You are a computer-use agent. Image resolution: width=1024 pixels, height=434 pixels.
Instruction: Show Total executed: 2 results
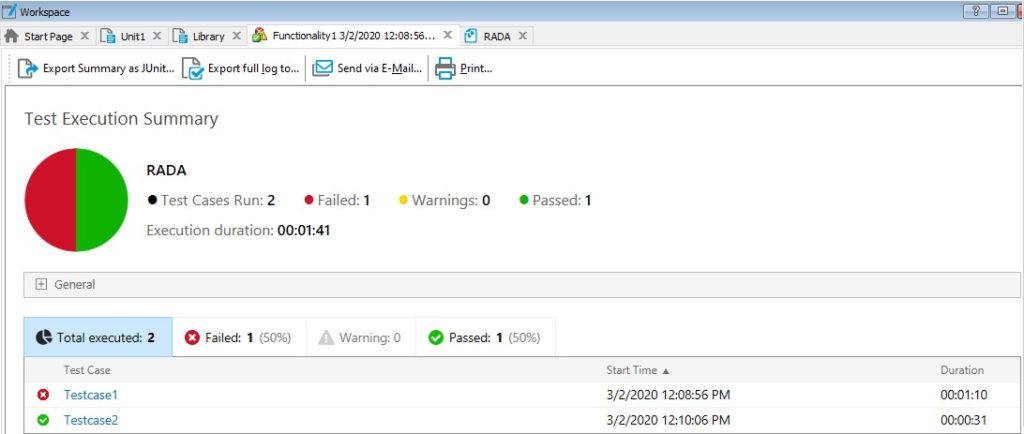pos(97,338)
